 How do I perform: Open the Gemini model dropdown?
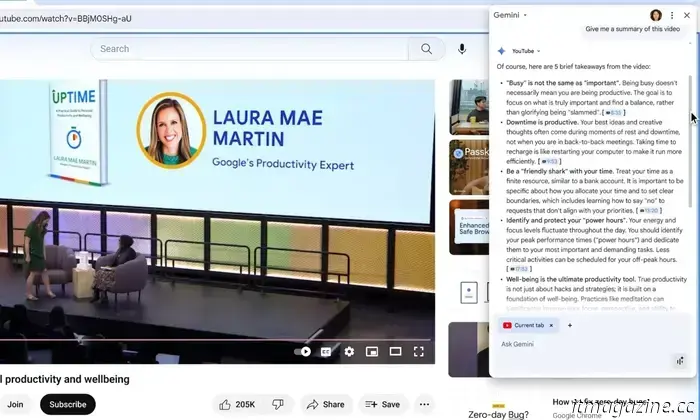pos(510,15)
